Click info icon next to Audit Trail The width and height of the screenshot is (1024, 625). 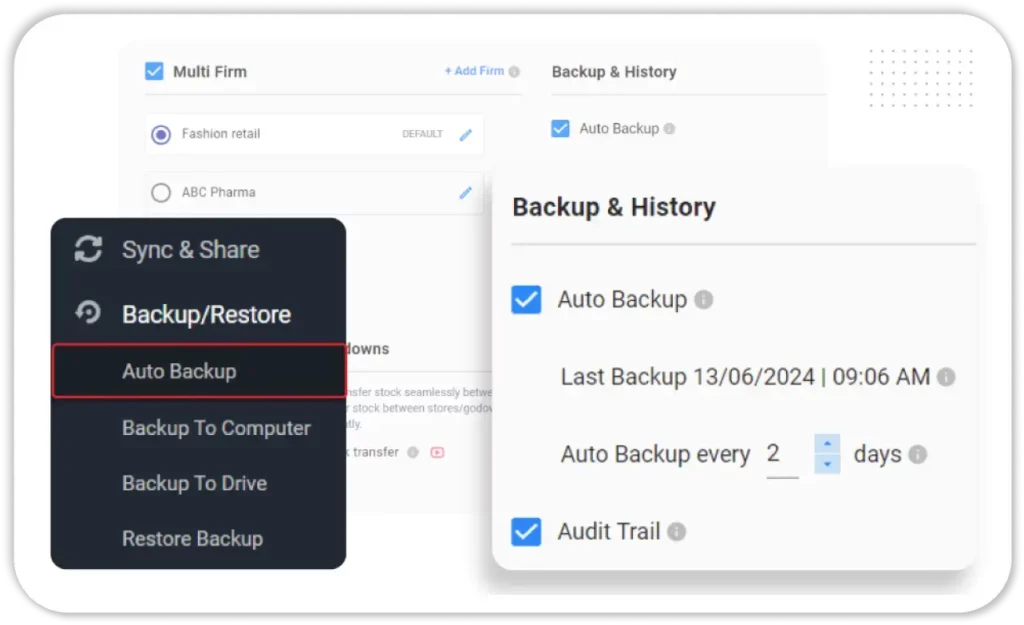tap(677, 532)
